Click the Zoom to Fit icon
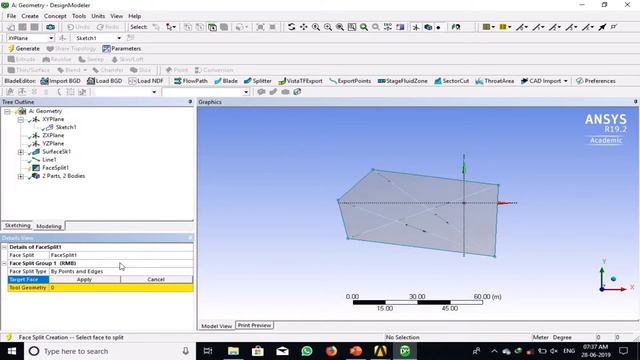Screen dimensions: 640x360 [340, 27]
